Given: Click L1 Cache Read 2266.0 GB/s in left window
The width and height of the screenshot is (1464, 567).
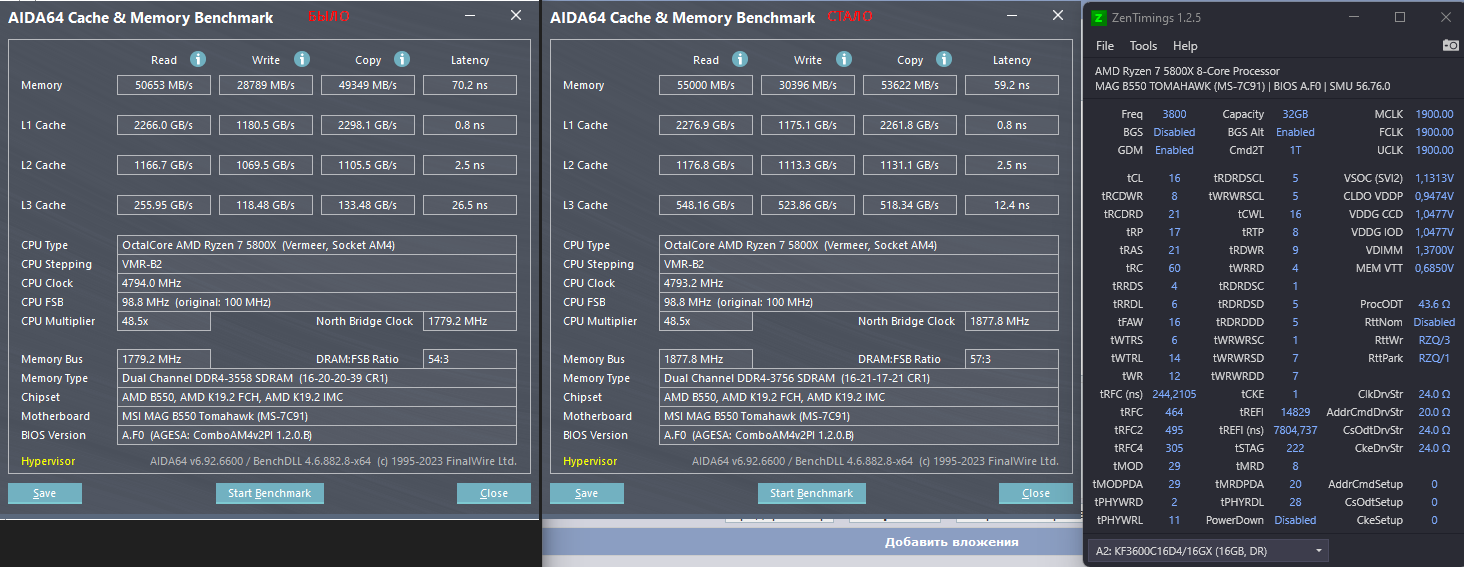Looking at the screenshot, I should [x=164, y=125].
